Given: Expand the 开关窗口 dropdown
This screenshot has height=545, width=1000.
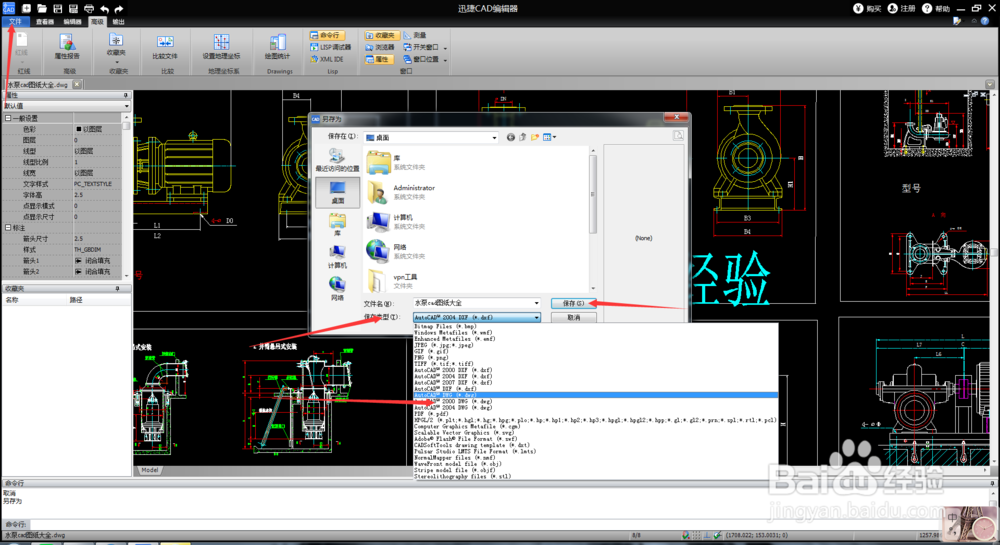Looking at the screenshot, I should pos(445,48).
